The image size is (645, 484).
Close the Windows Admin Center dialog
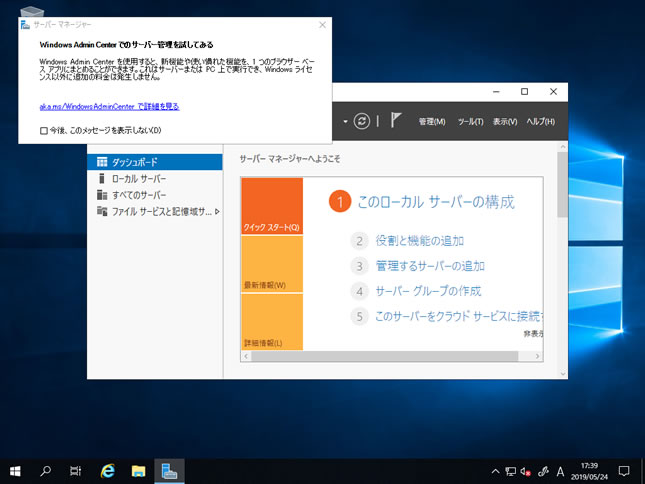322,25
